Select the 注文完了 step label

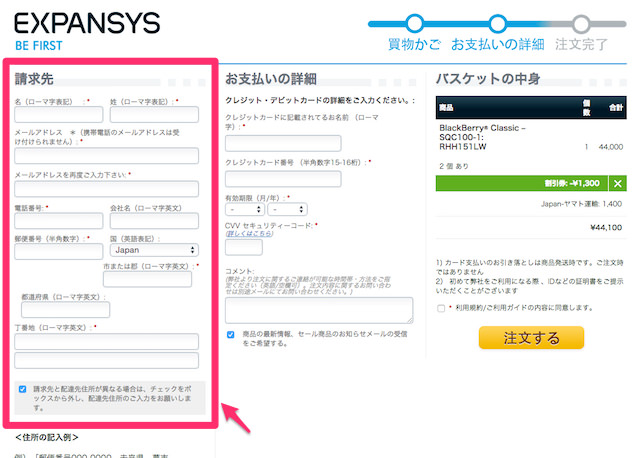(581, 44)
